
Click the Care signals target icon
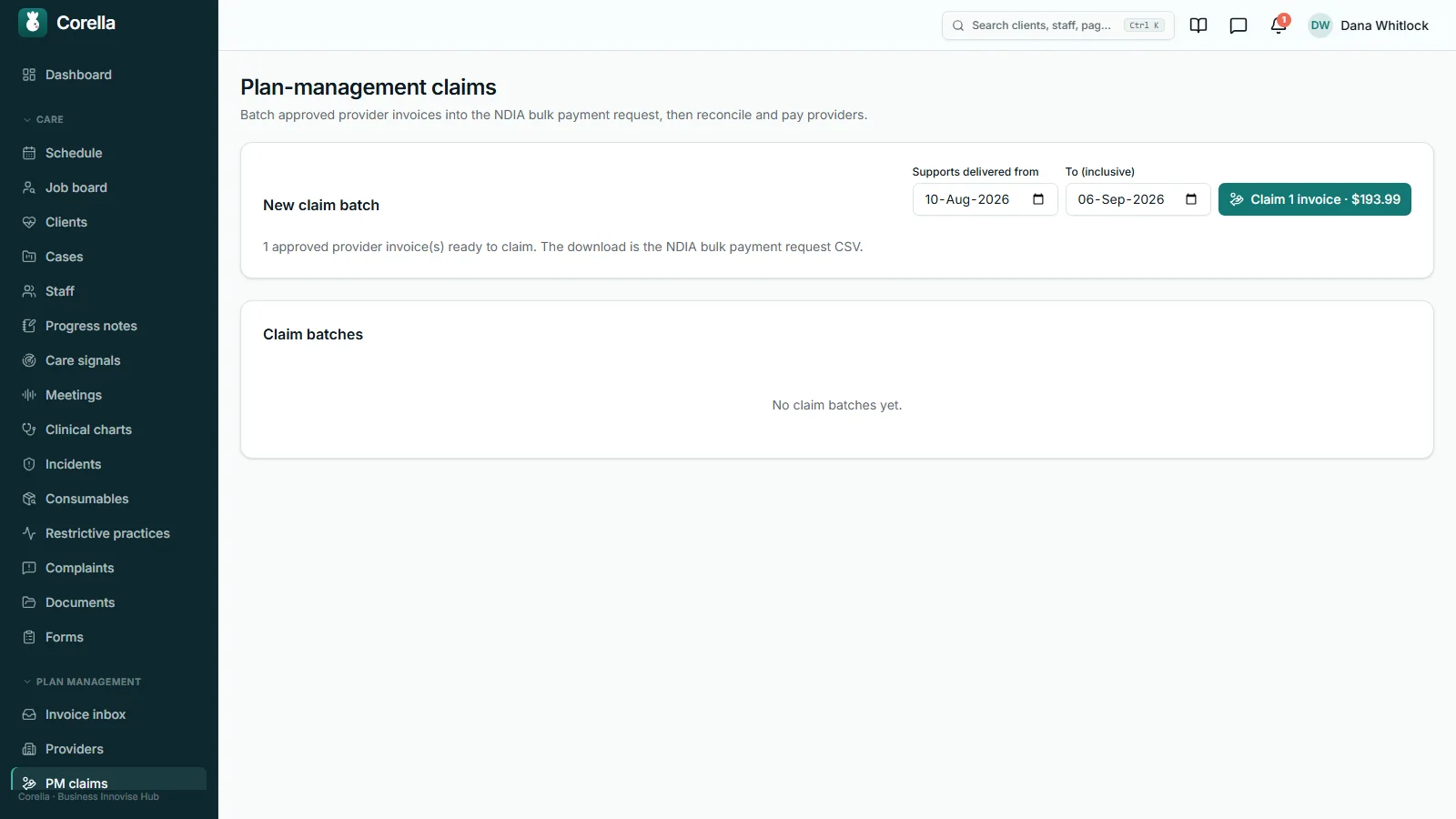(x=29, y=360)
